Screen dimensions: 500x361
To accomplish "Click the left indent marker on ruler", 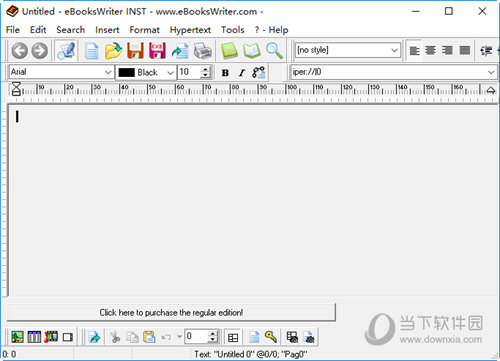I will click(x=16, y=89).
